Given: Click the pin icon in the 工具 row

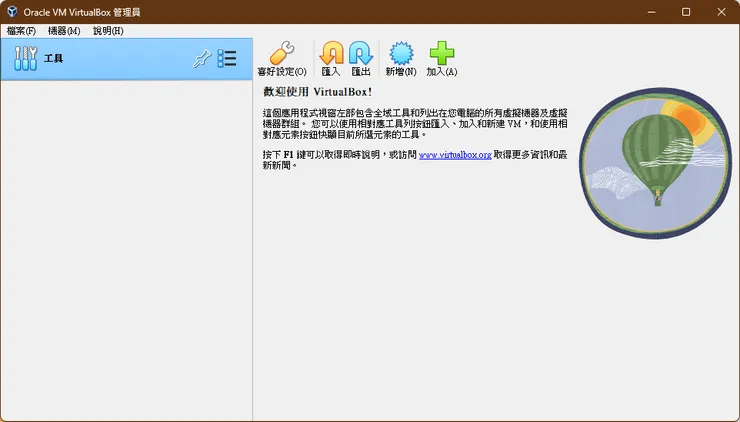Looking at the screenshot, I should tap(202, 59).
